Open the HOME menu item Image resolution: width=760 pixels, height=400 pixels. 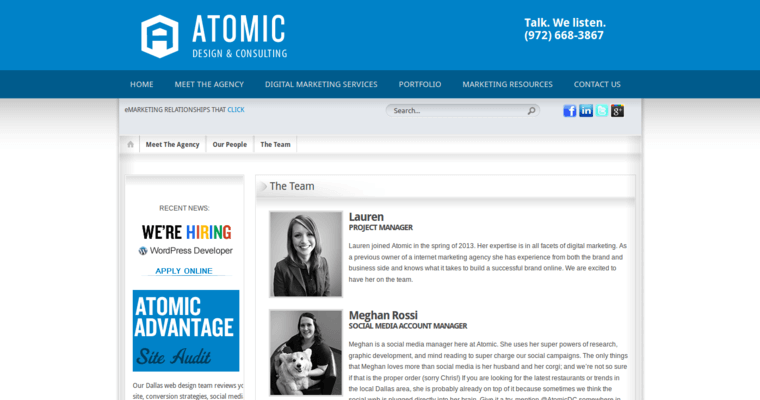coord(142,85)
